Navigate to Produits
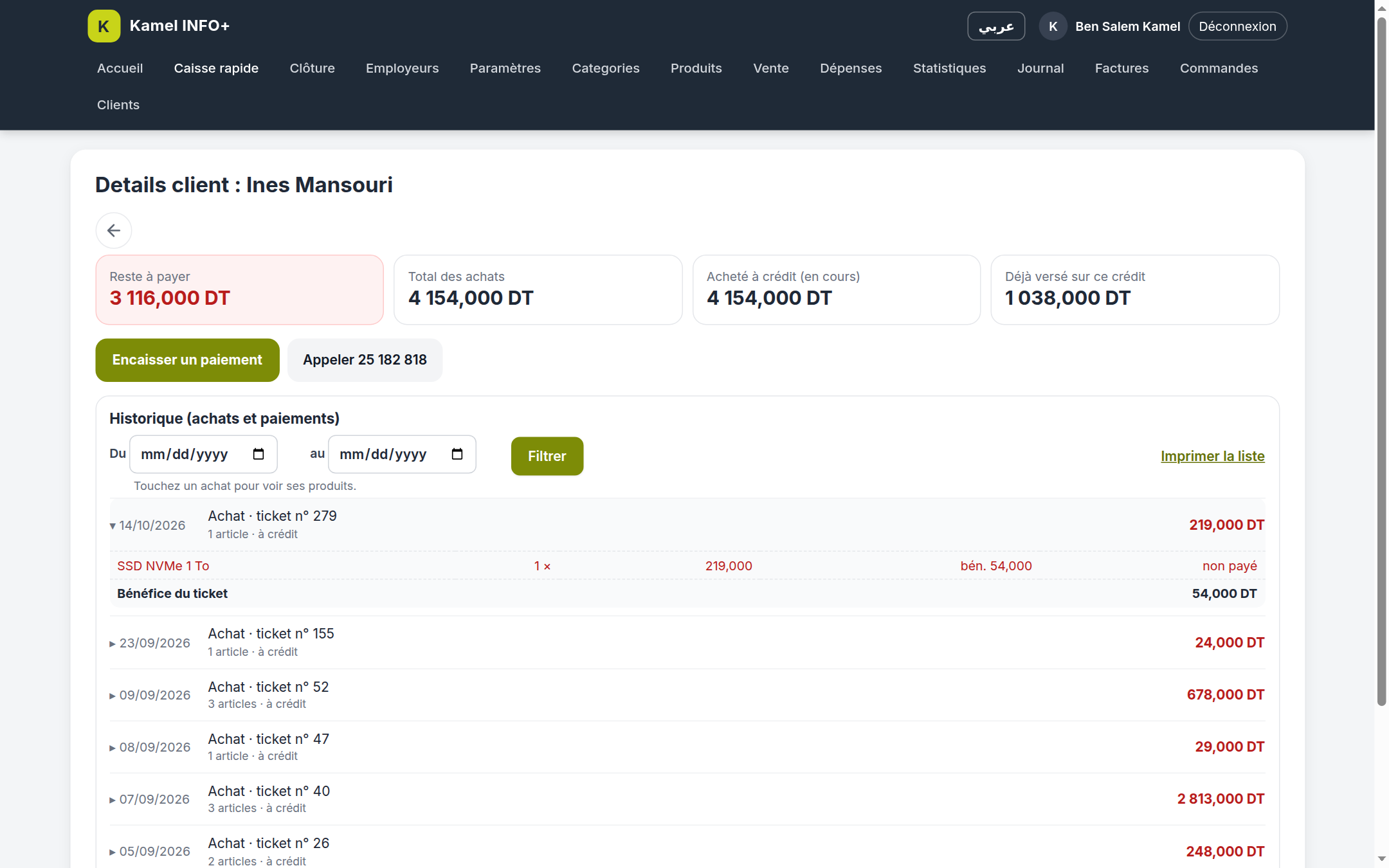This screenshot has height=868, width=1389. tap(696, 68)
